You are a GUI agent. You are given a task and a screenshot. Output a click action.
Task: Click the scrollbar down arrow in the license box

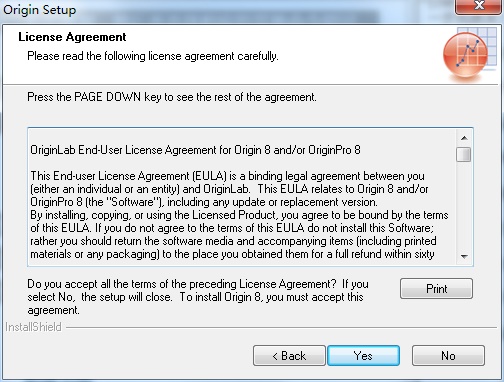[x=464, y=256]
